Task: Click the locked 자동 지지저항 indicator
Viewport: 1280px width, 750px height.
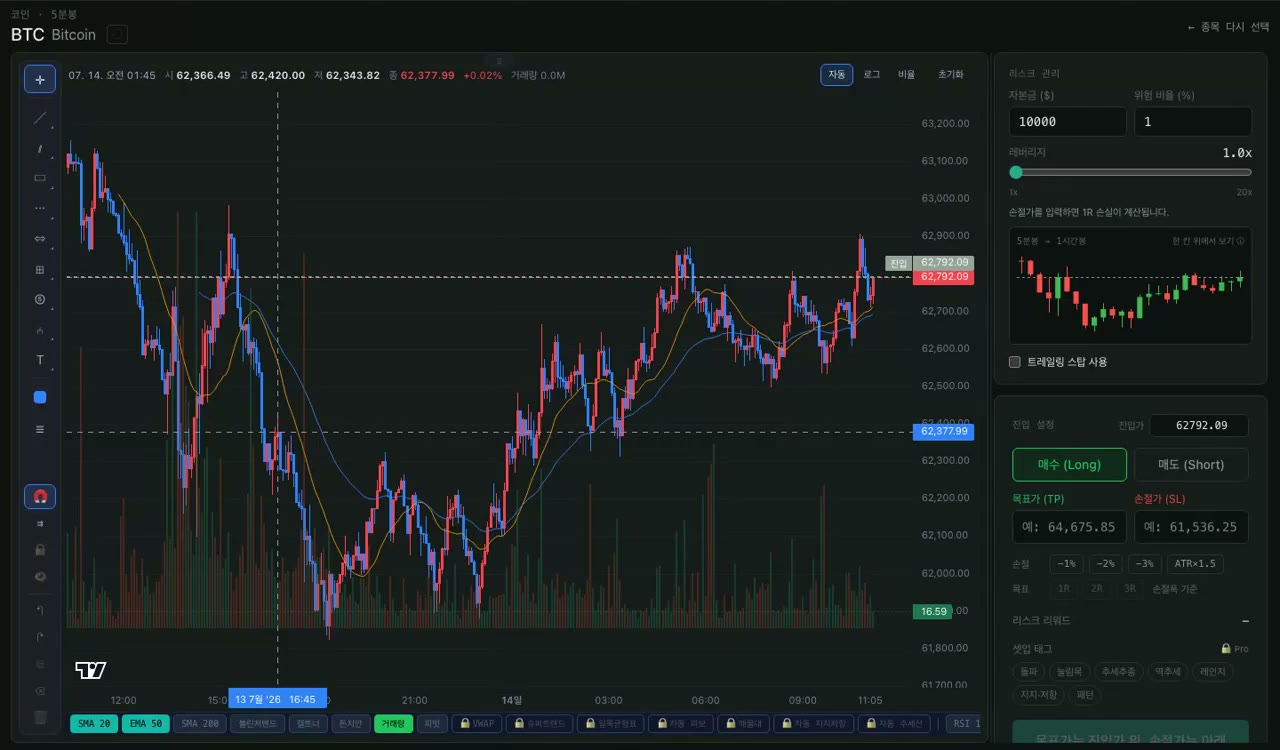Action: coord(815,723)
